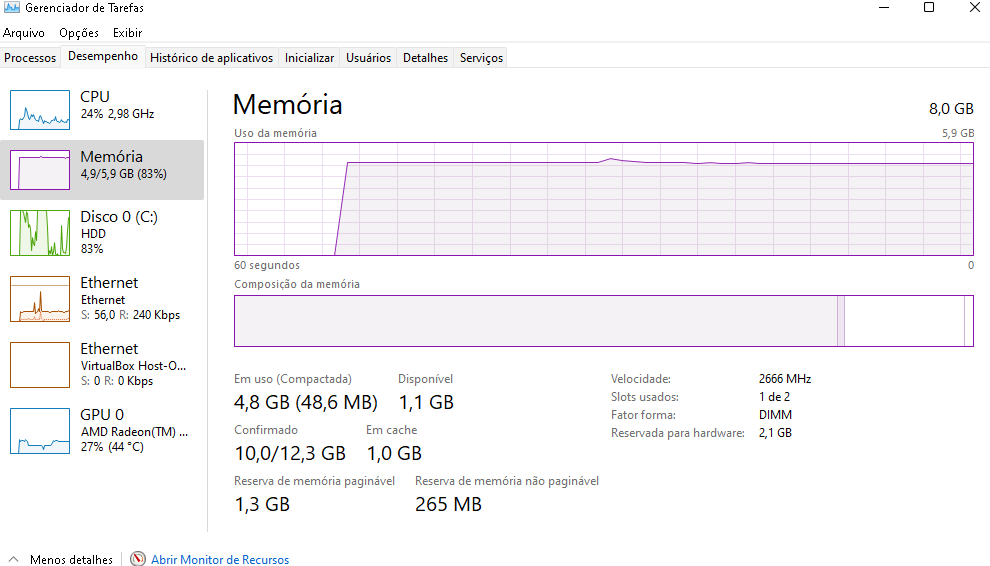Click the Resource Monitor icon
The width and height of the screenshot is (990, 566).
click(138, 559)
